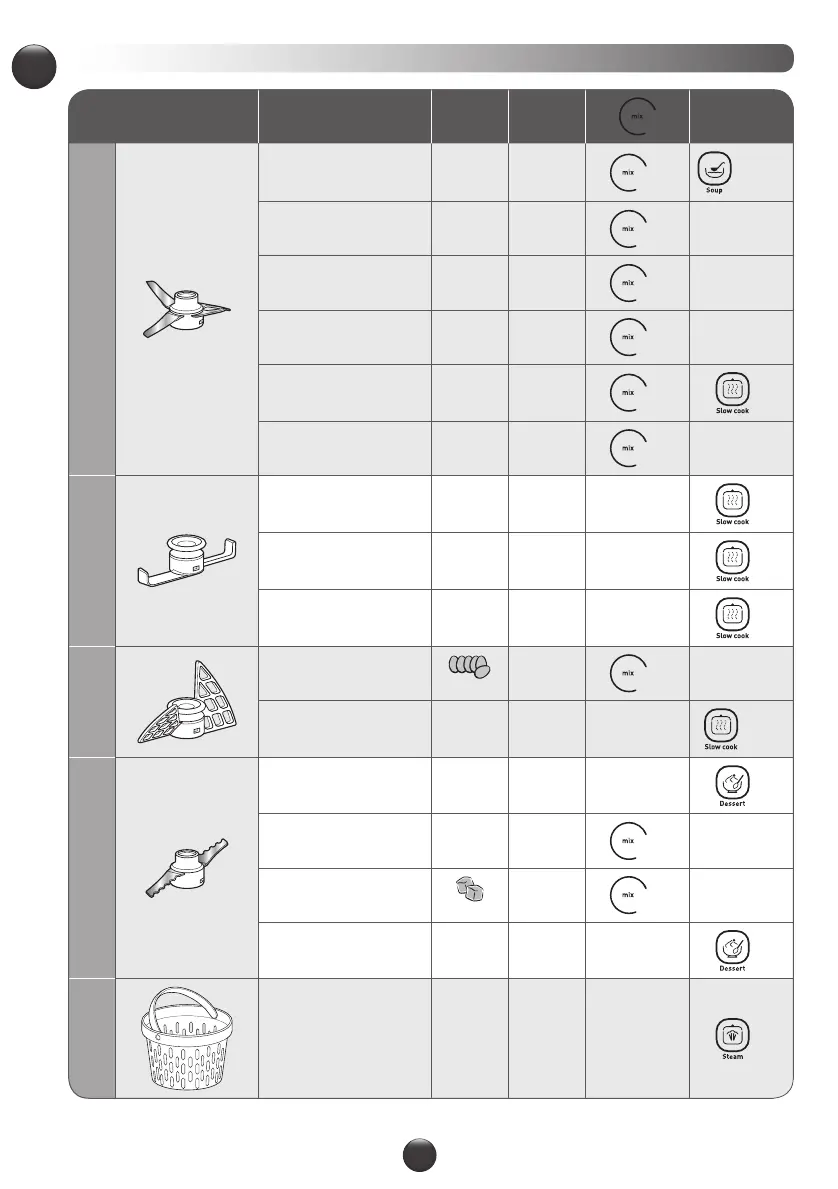Click the steam basket illustration

pos(187,1038)
